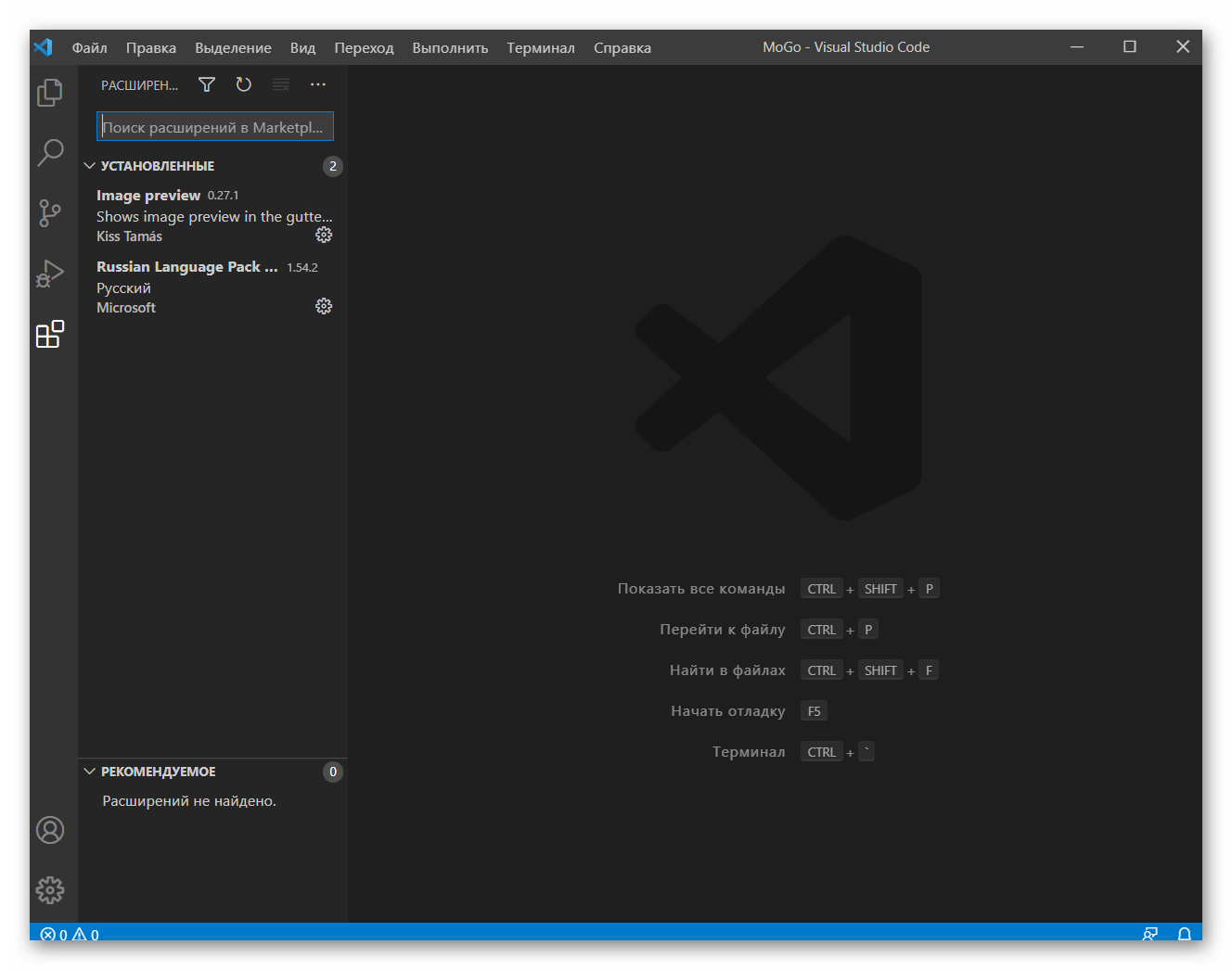Screen dimensions: 1232x970
Task: Open the Правка menu
Action: [x=151, y=47]
